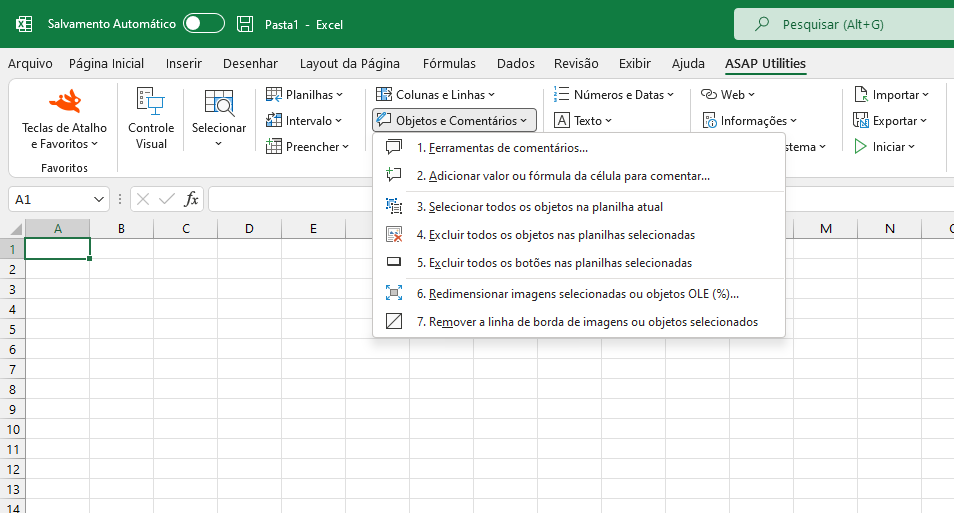
Task: Choose Adicionar valor ou fórmula para comentar
Action: point(579,176)
